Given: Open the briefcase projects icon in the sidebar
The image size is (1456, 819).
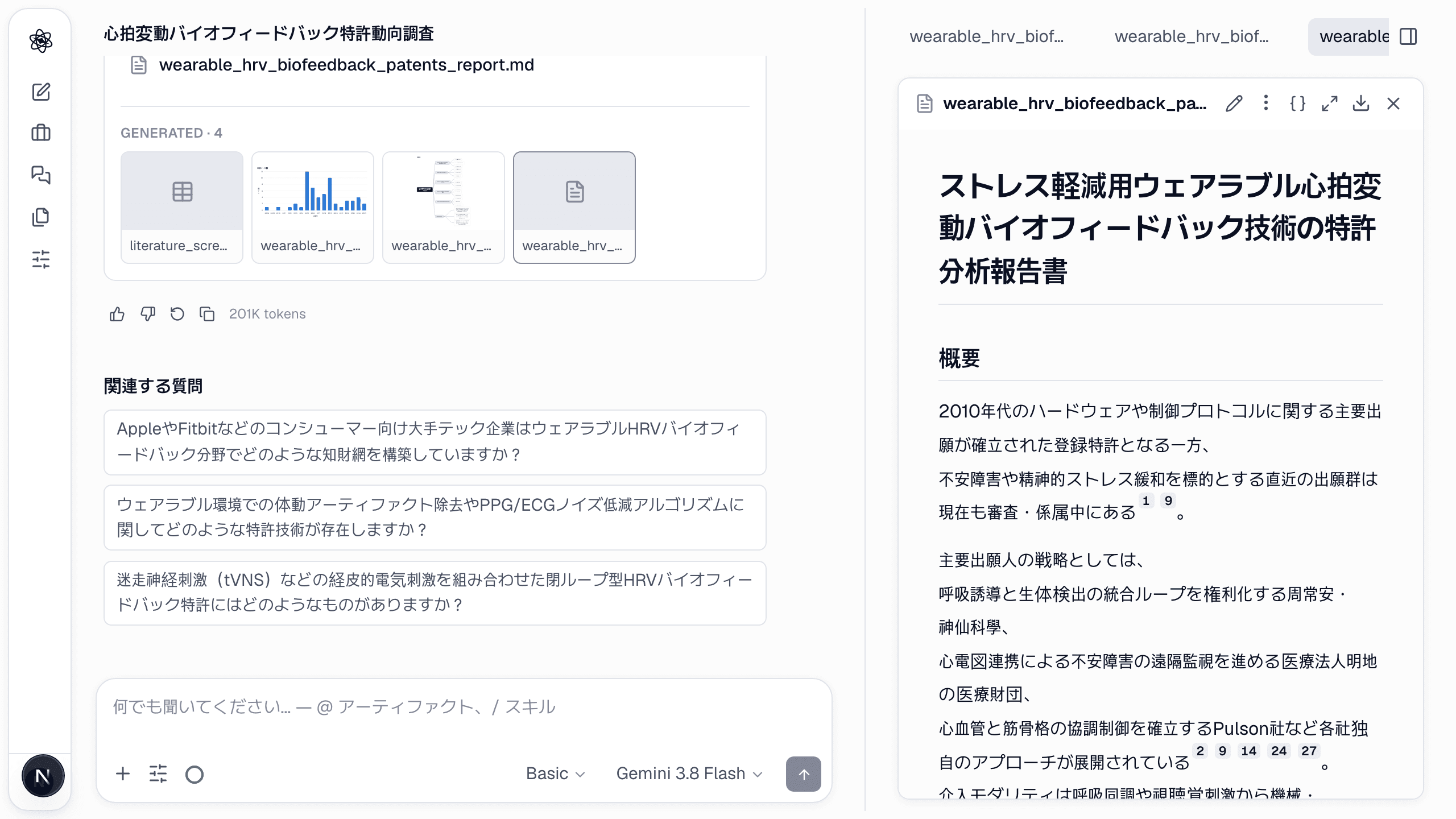Looking at the screenshot, I should [41, 133].
